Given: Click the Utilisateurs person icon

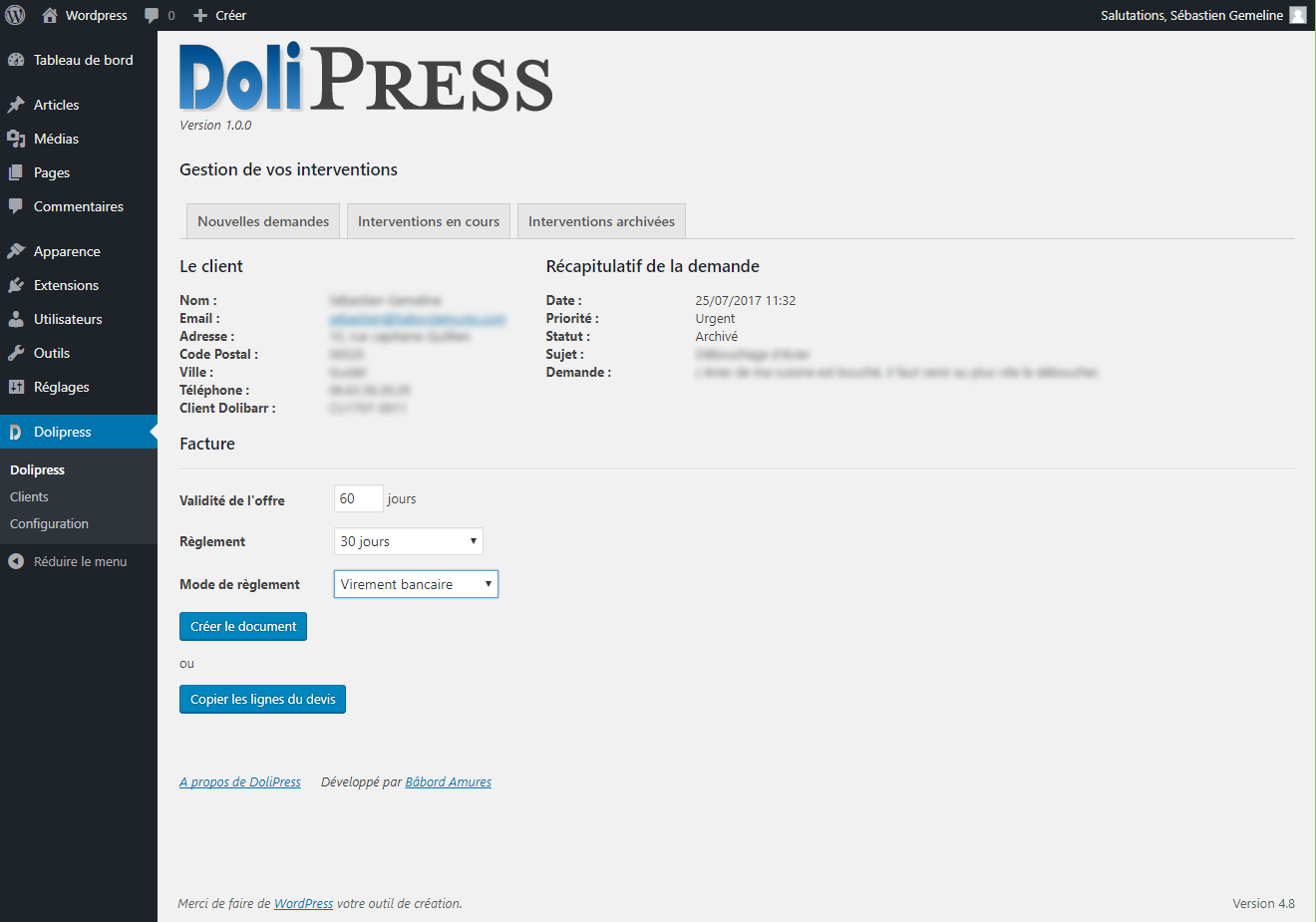Looking at the screenshot, I should pos(16,319).
